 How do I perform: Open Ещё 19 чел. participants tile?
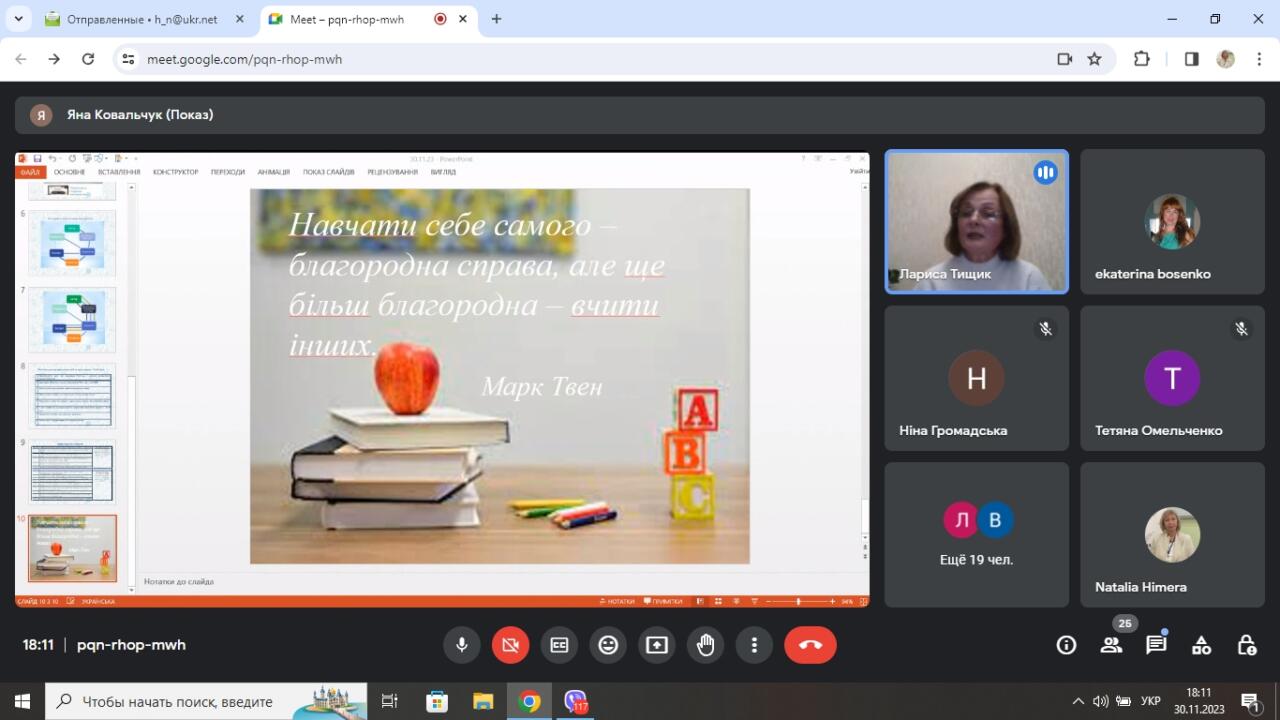tap(977, 534)
